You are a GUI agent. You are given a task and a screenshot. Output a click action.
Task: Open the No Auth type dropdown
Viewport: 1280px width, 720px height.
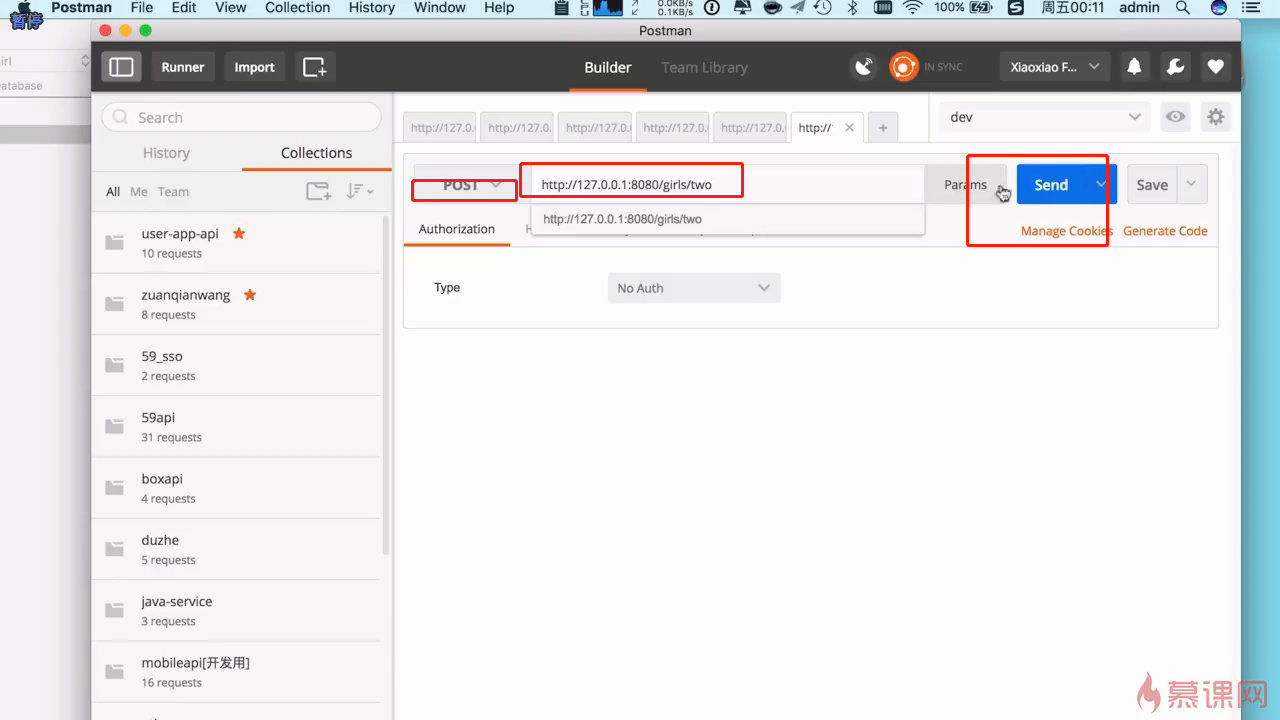[694, 288]
